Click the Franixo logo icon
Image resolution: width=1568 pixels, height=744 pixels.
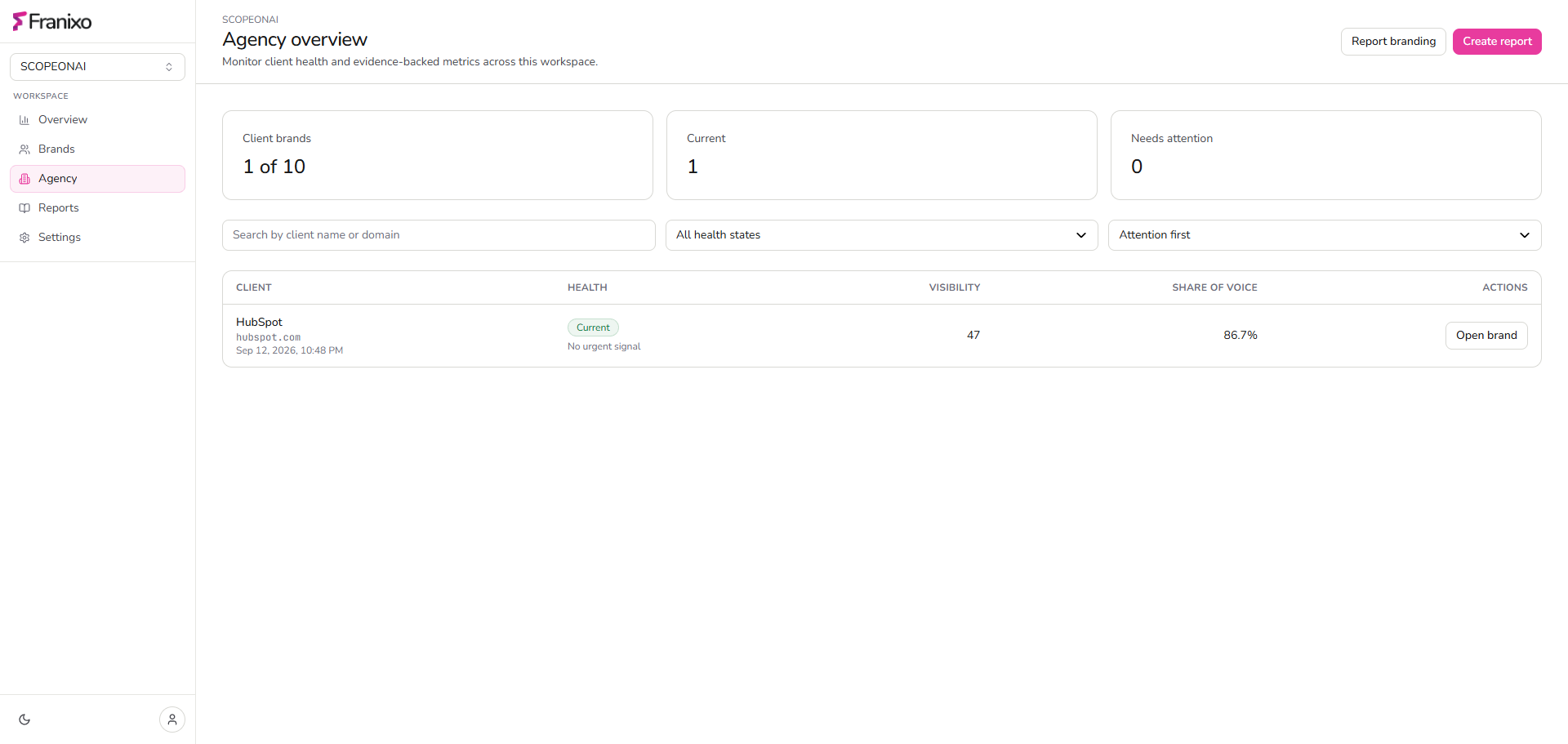(20, 21)
